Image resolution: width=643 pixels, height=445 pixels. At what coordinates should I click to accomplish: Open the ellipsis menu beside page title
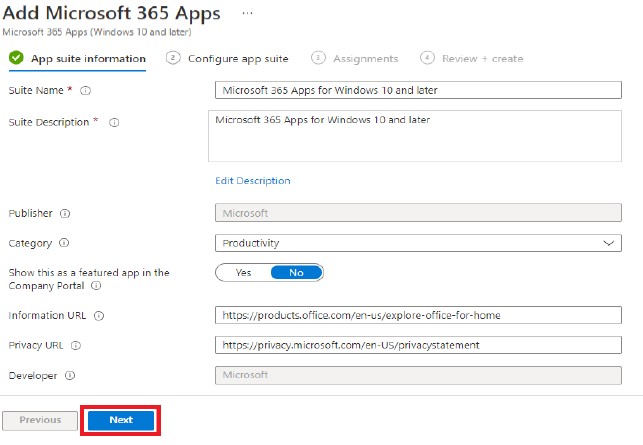click(x=247, y=13)
